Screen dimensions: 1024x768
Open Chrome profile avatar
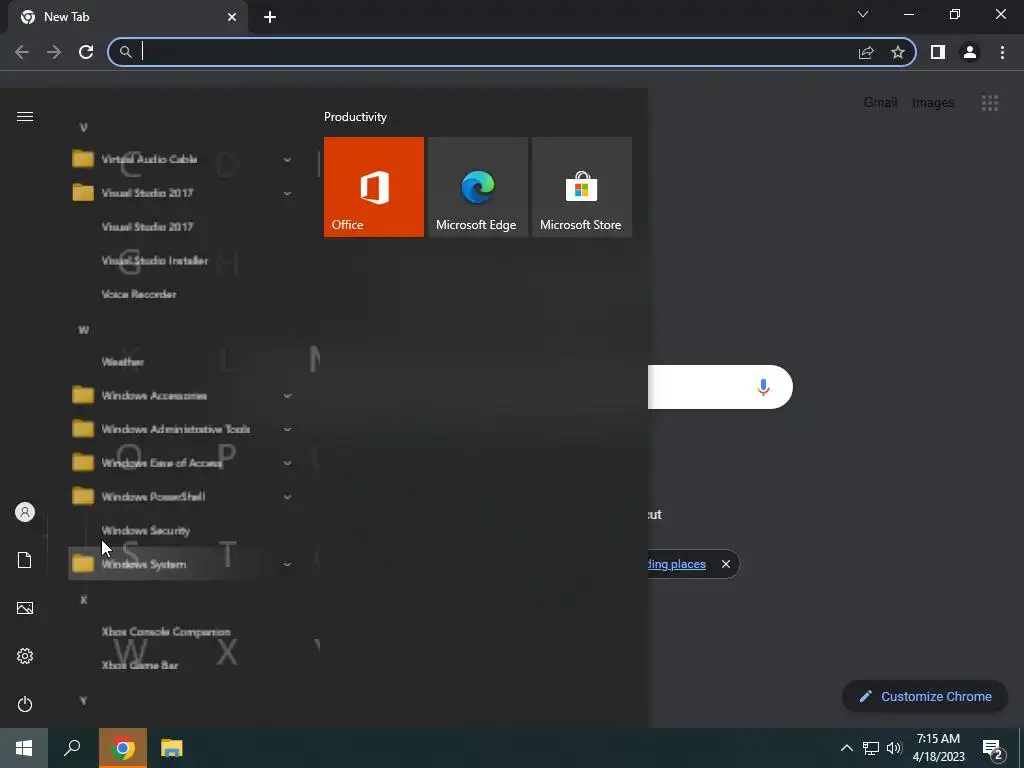tap(970, 52)
